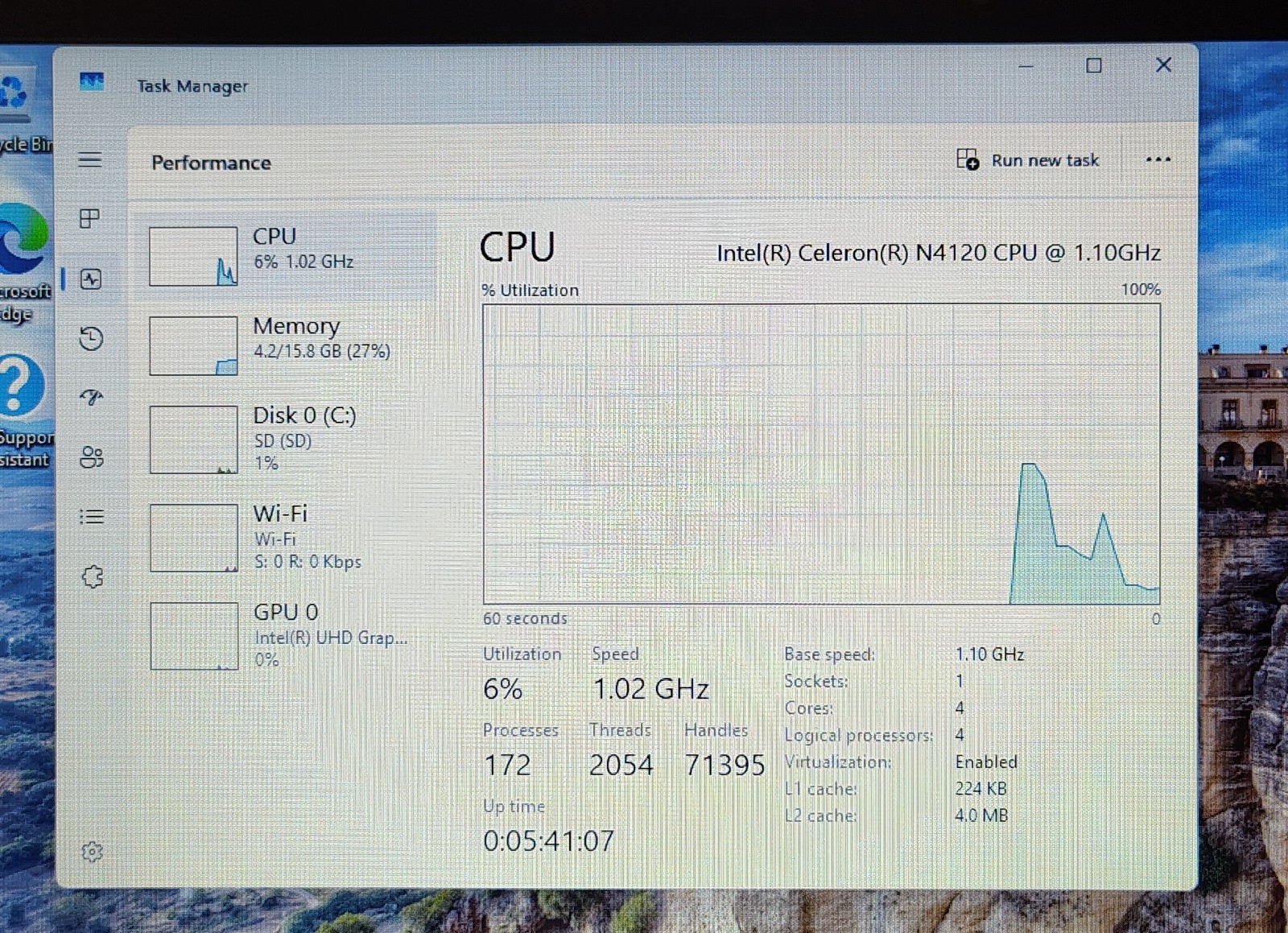This screenshot has width=1288, height=933.
Task: Click the Intel(R) UHD Graphics GPU label
Action: tap(331, 638)
